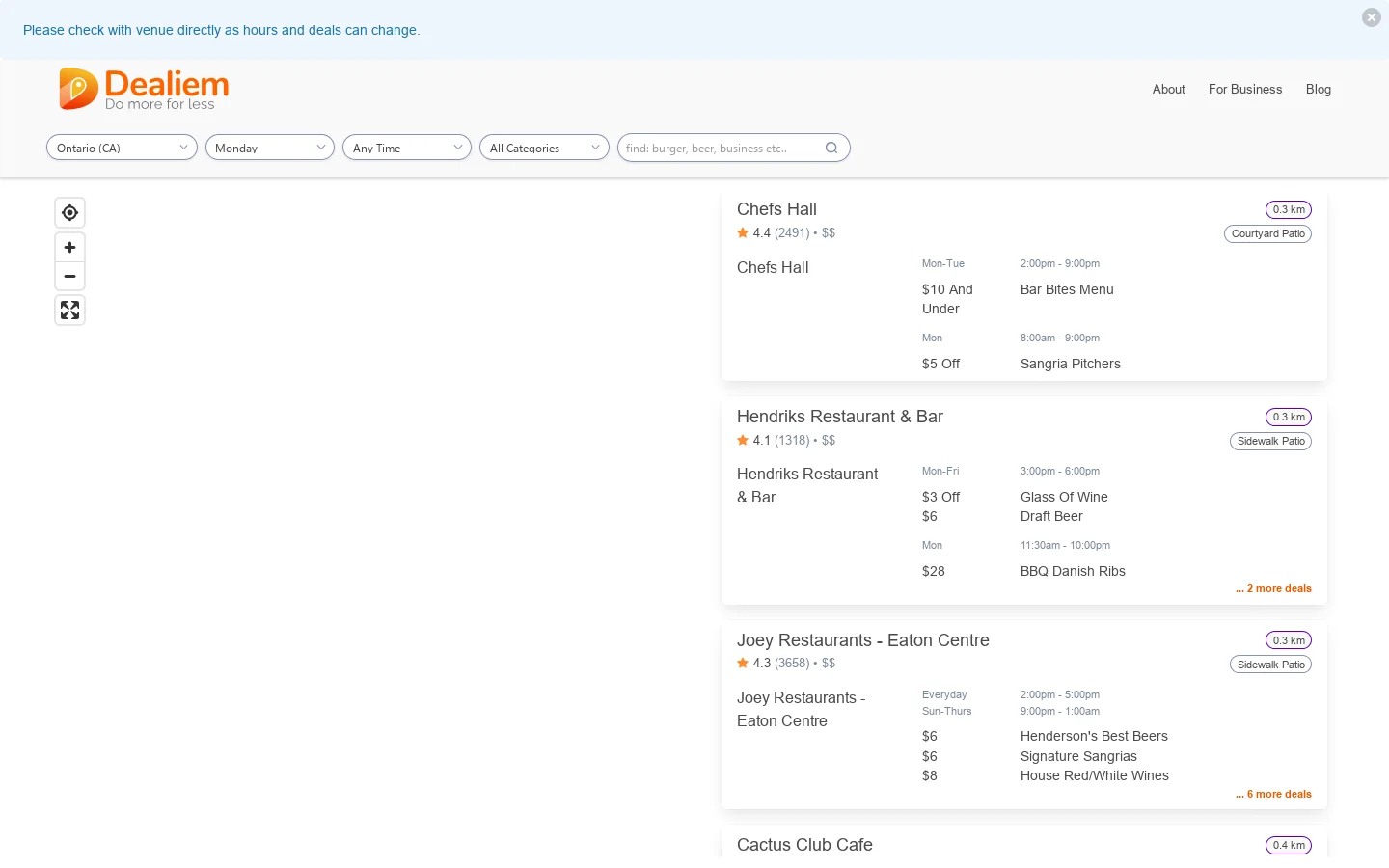This screenshot has width=1389, height=868.
Task: Select the Draft Beer deal
Action: (1051, 516)
